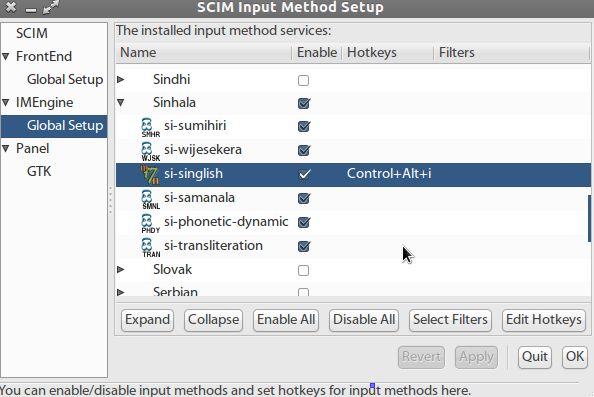Select the Sindhi row label
This screenshot has height=397, width=594.
tap(172, 80)
